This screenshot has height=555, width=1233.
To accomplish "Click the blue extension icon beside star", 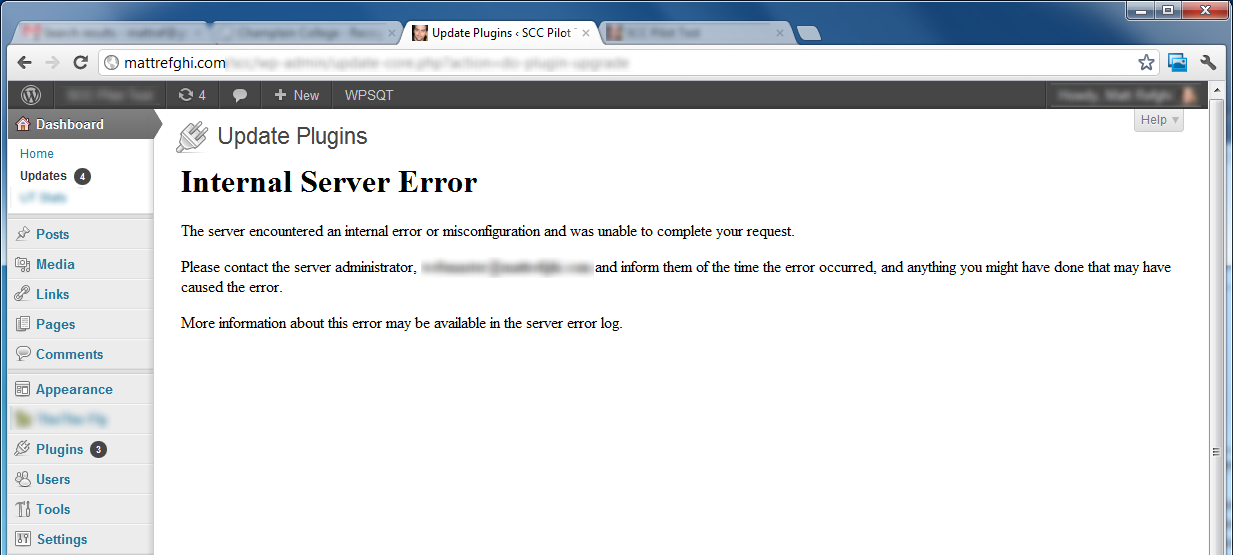I will pyautogui.click(x=1177, y=62).
